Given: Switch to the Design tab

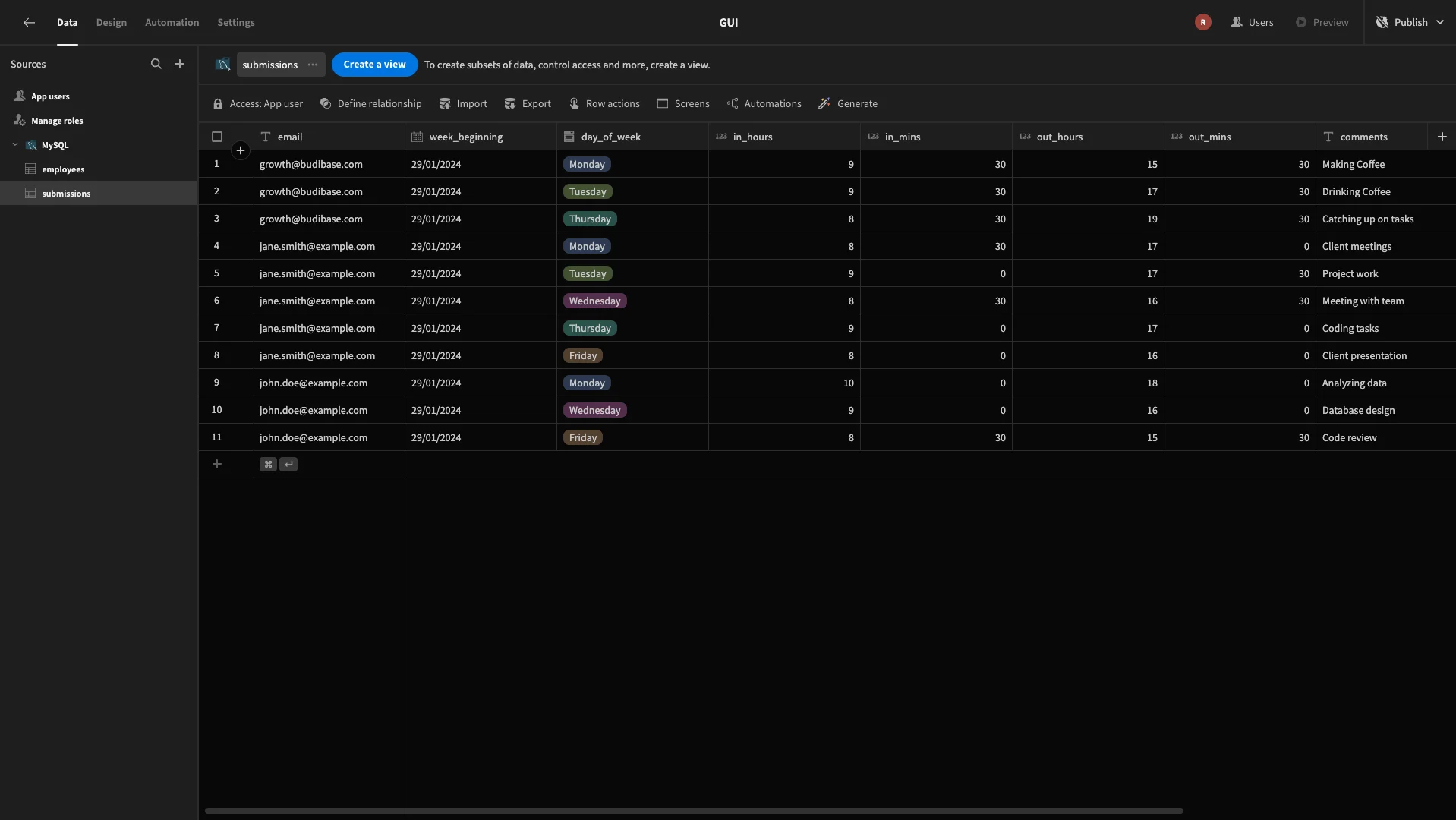Looking at the screenshot, I should [x=112, y=22].
